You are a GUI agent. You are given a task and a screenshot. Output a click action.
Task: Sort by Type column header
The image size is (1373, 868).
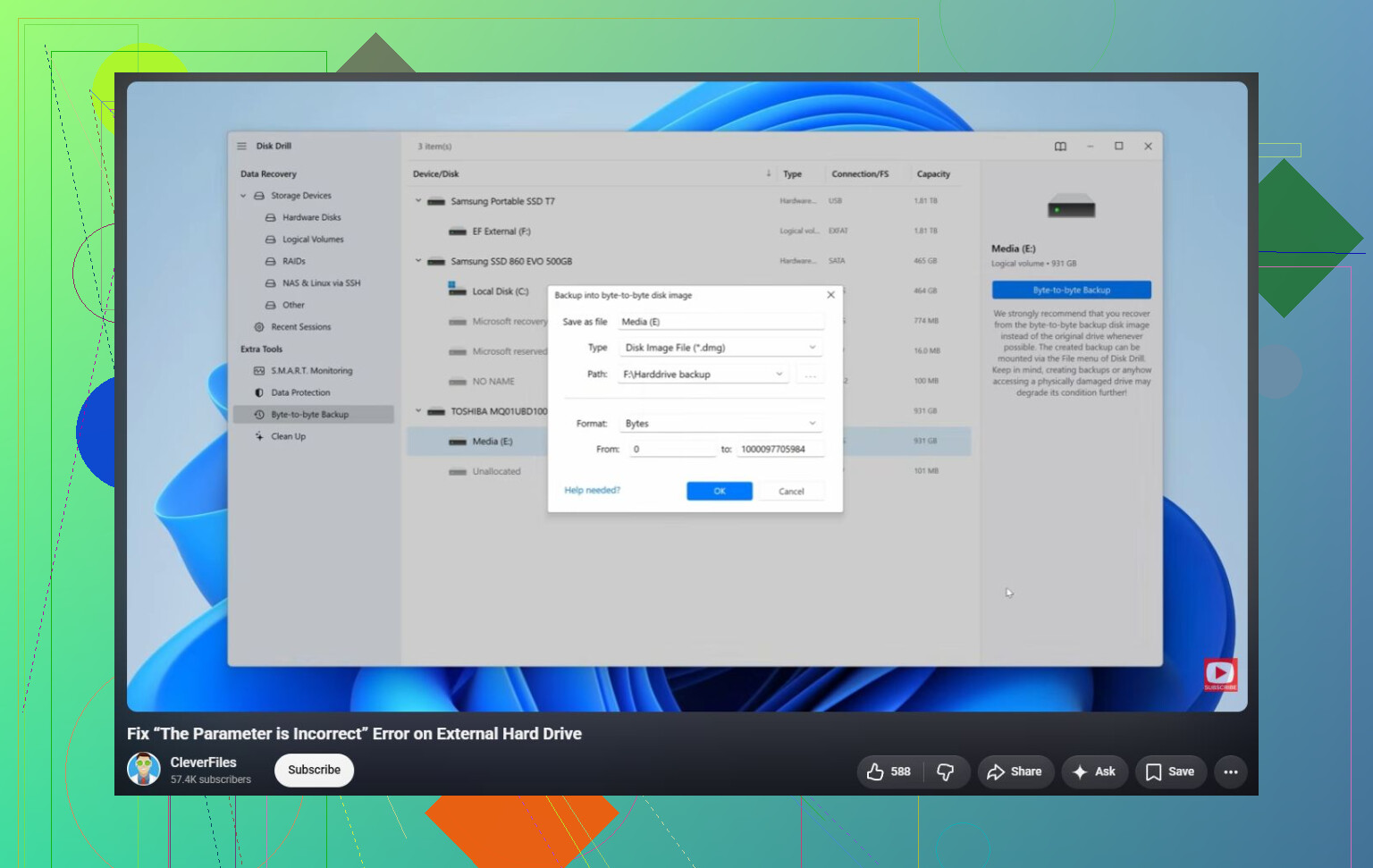coord(792,174)
